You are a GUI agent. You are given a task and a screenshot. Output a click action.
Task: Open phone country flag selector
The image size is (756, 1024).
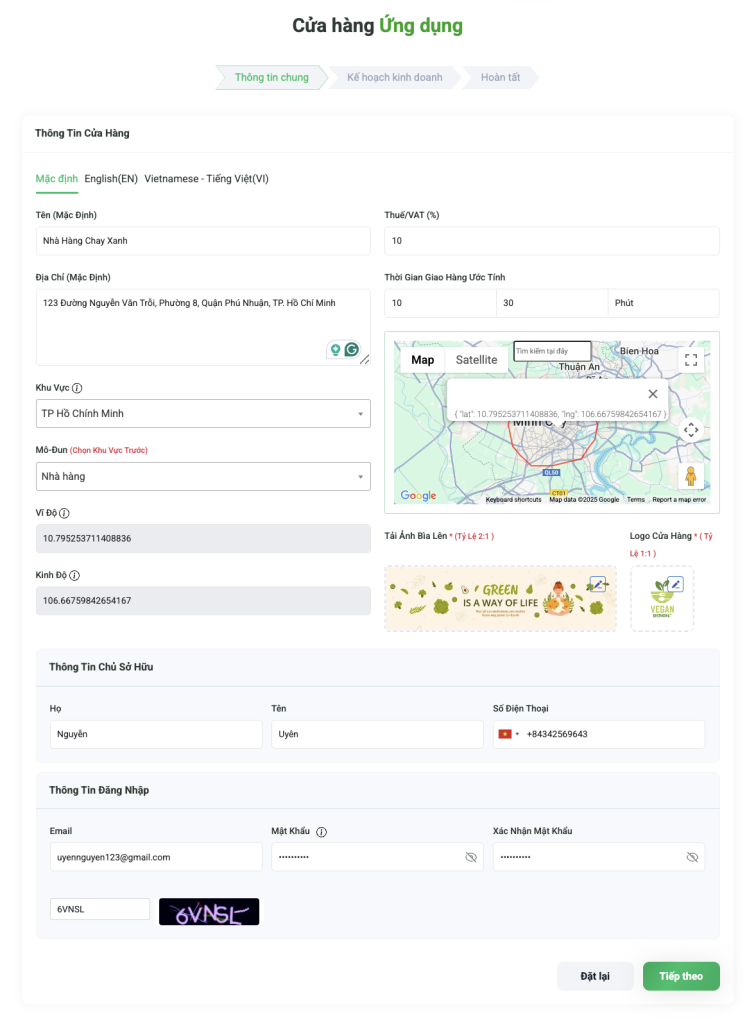(509, 734)
